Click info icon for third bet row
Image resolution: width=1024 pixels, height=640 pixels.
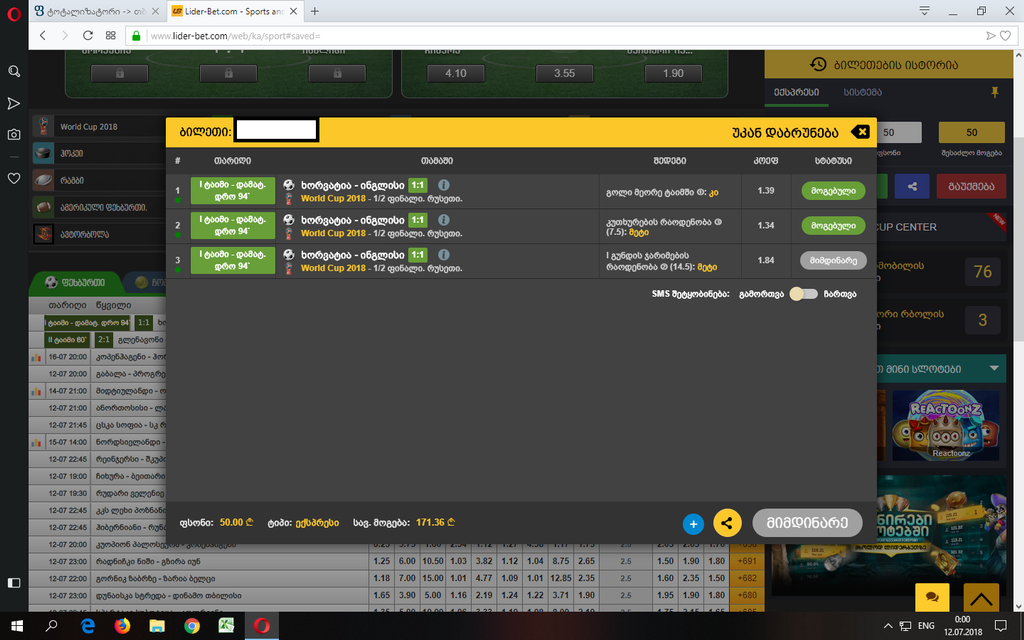coord(443,255)
